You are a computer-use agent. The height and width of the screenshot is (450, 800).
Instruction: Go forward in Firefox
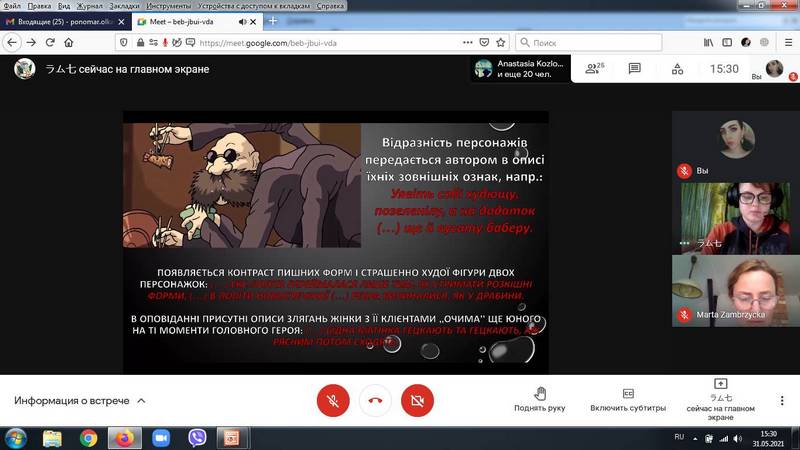tap(31, 42)
